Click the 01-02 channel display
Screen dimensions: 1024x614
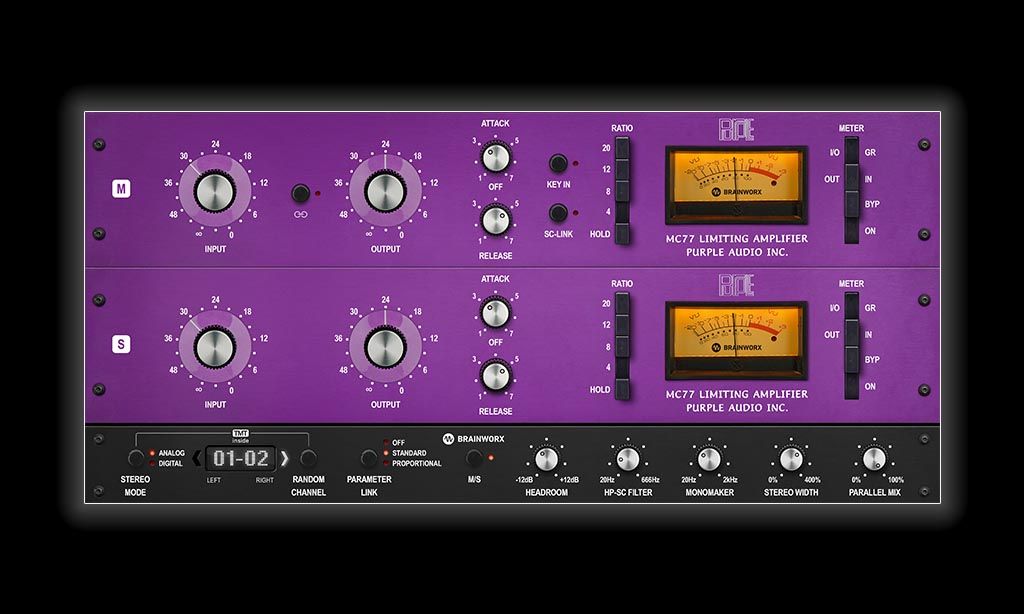240,459
